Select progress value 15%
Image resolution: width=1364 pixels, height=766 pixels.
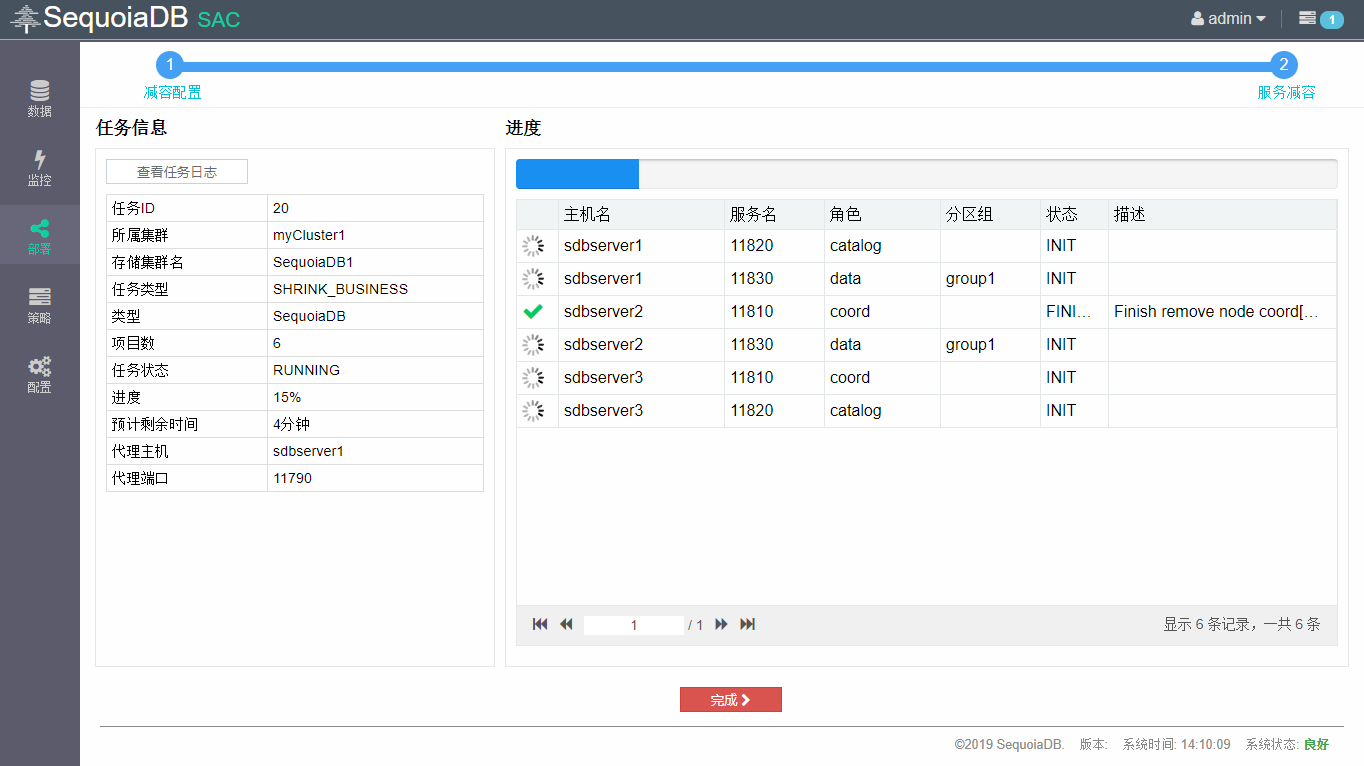pos(287,397)
